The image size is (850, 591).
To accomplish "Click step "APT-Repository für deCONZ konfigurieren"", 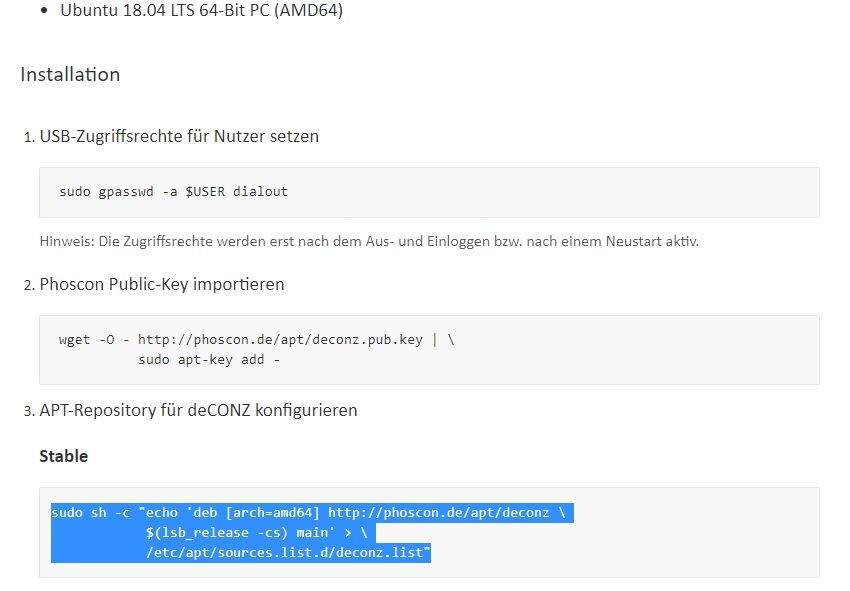I will tap(198, 410).
